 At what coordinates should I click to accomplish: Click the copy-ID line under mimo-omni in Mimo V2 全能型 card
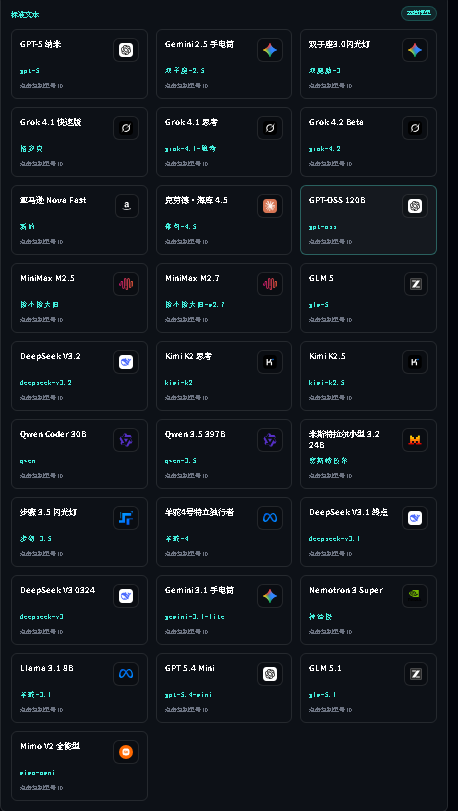42,788
